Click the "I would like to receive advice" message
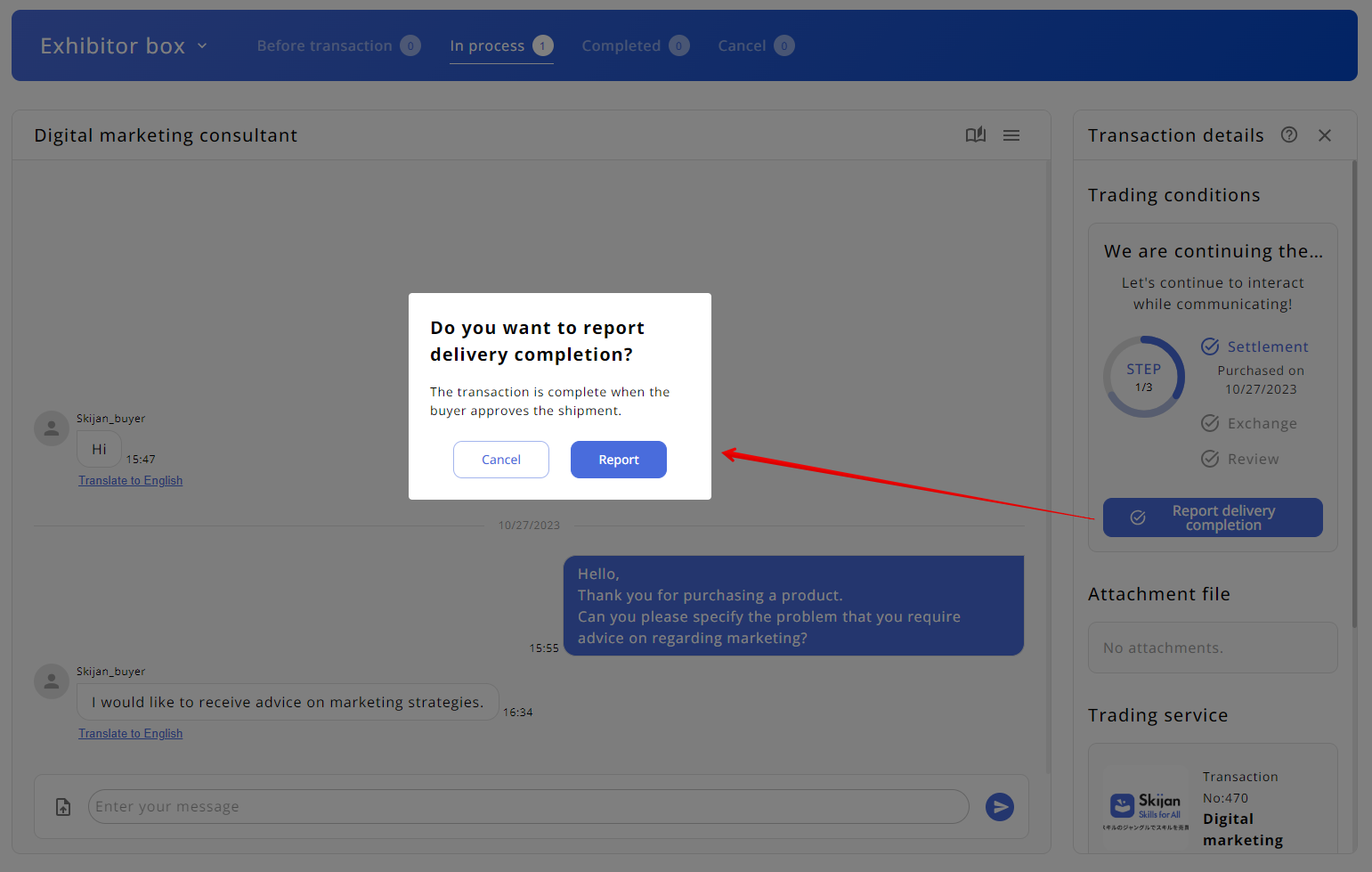 pyautogui.click(x=288, y=702)
